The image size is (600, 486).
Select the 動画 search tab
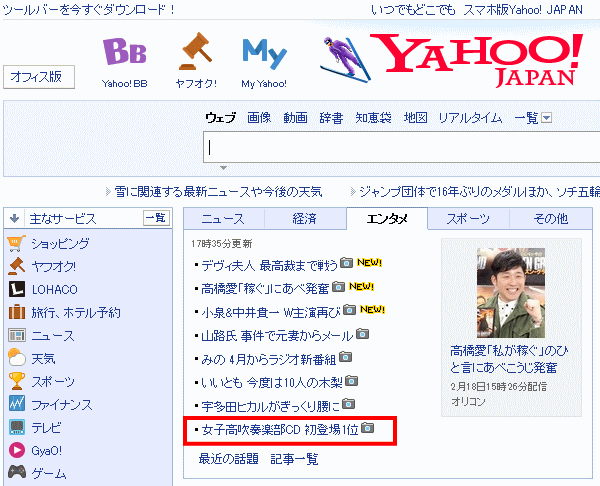click(x=295, y=117)
